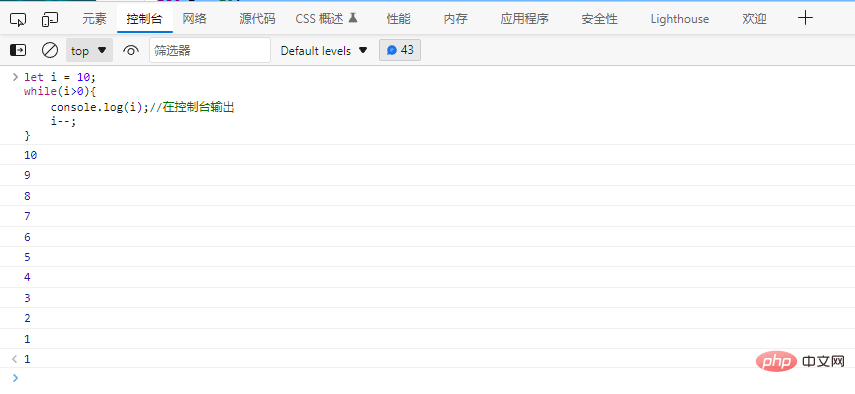Open the 应用程序 tab
The height and width of the screenshot is (394, 855).
(x=525, y=19)
